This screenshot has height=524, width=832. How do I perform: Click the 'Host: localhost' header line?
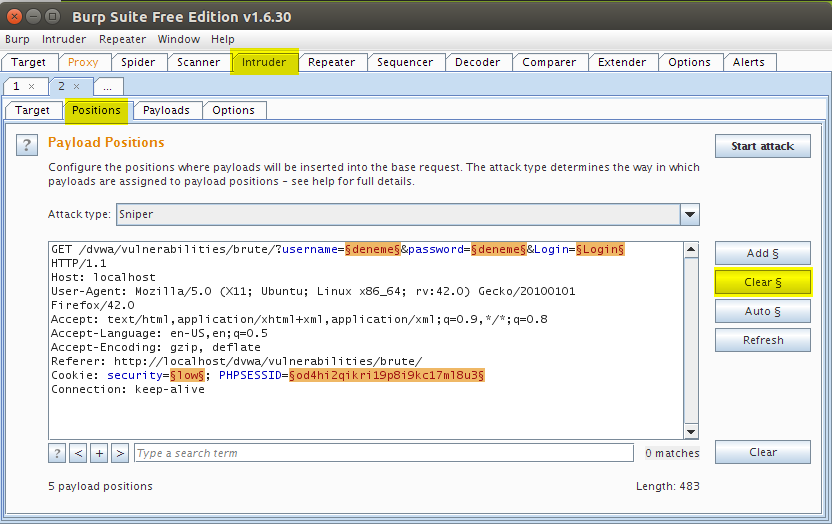tap(103, 277)
